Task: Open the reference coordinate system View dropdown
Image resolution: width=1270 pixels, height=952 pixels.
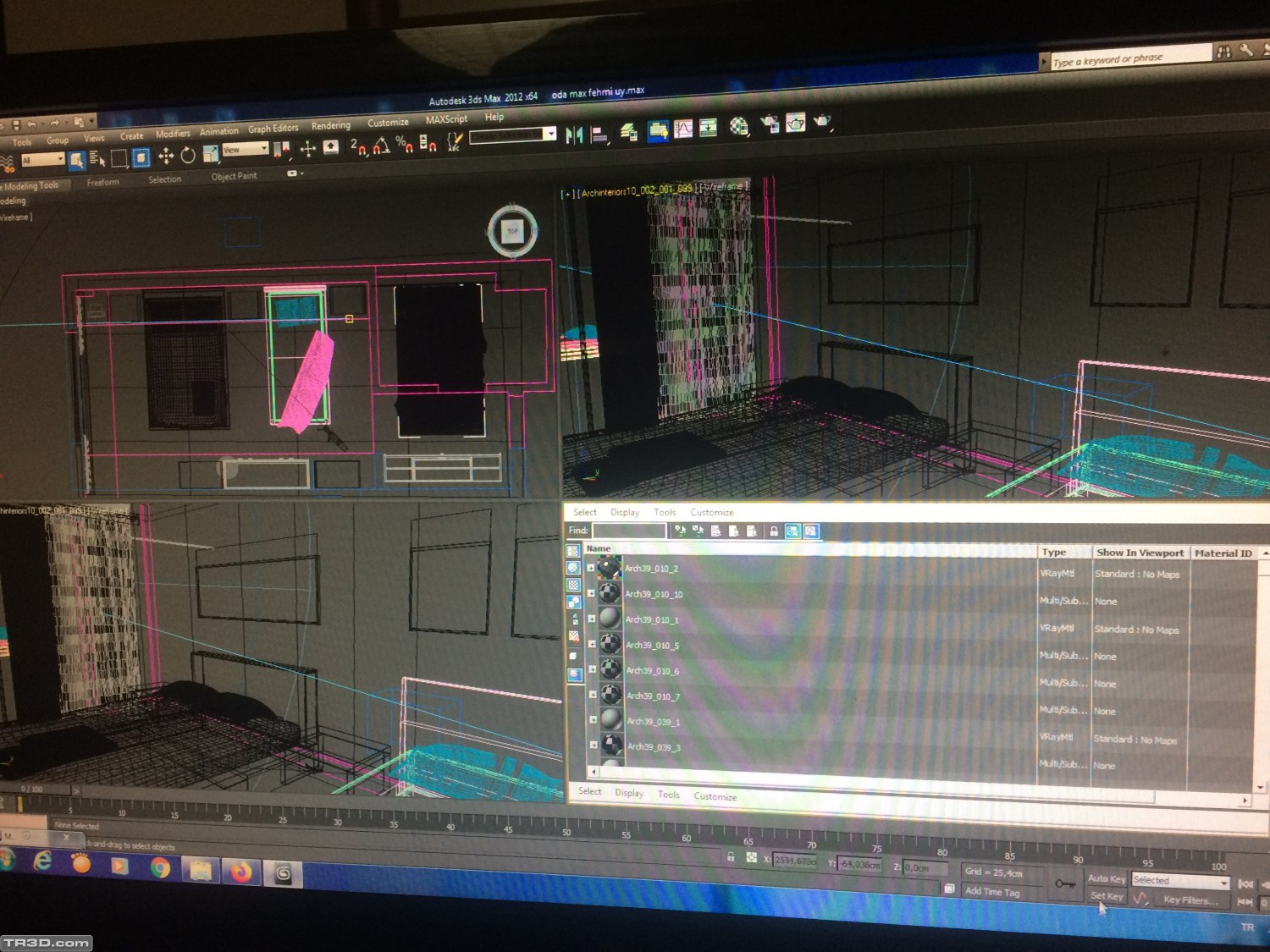Action: pos(245,150)
